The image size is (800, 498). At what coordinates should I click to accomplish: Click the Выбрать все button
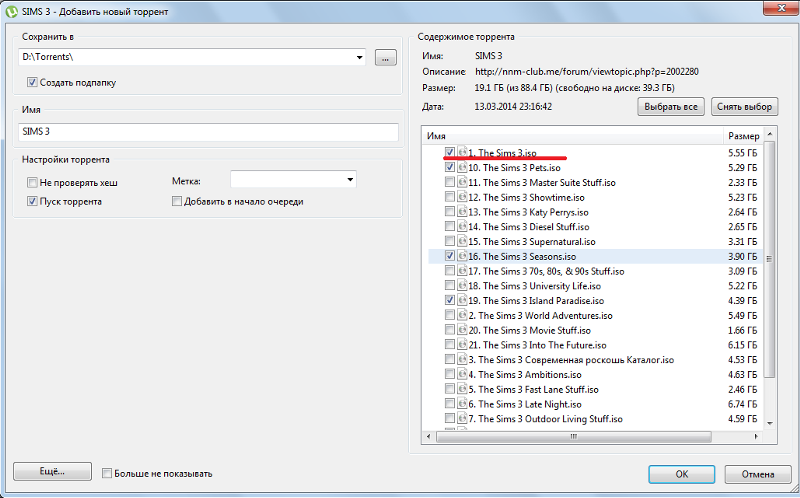pyautogui.click(x=671, y=107)
